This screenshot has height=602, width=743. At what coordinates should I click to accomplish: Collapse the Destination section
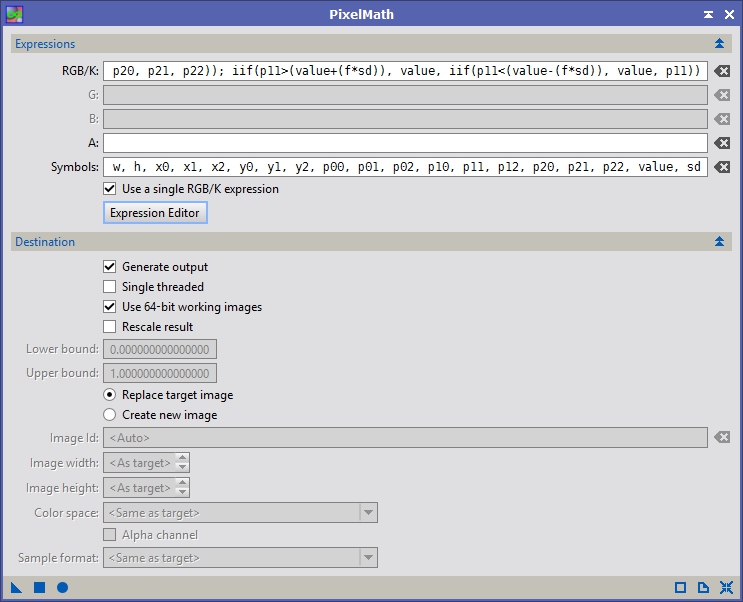click(x=719, y=242)
